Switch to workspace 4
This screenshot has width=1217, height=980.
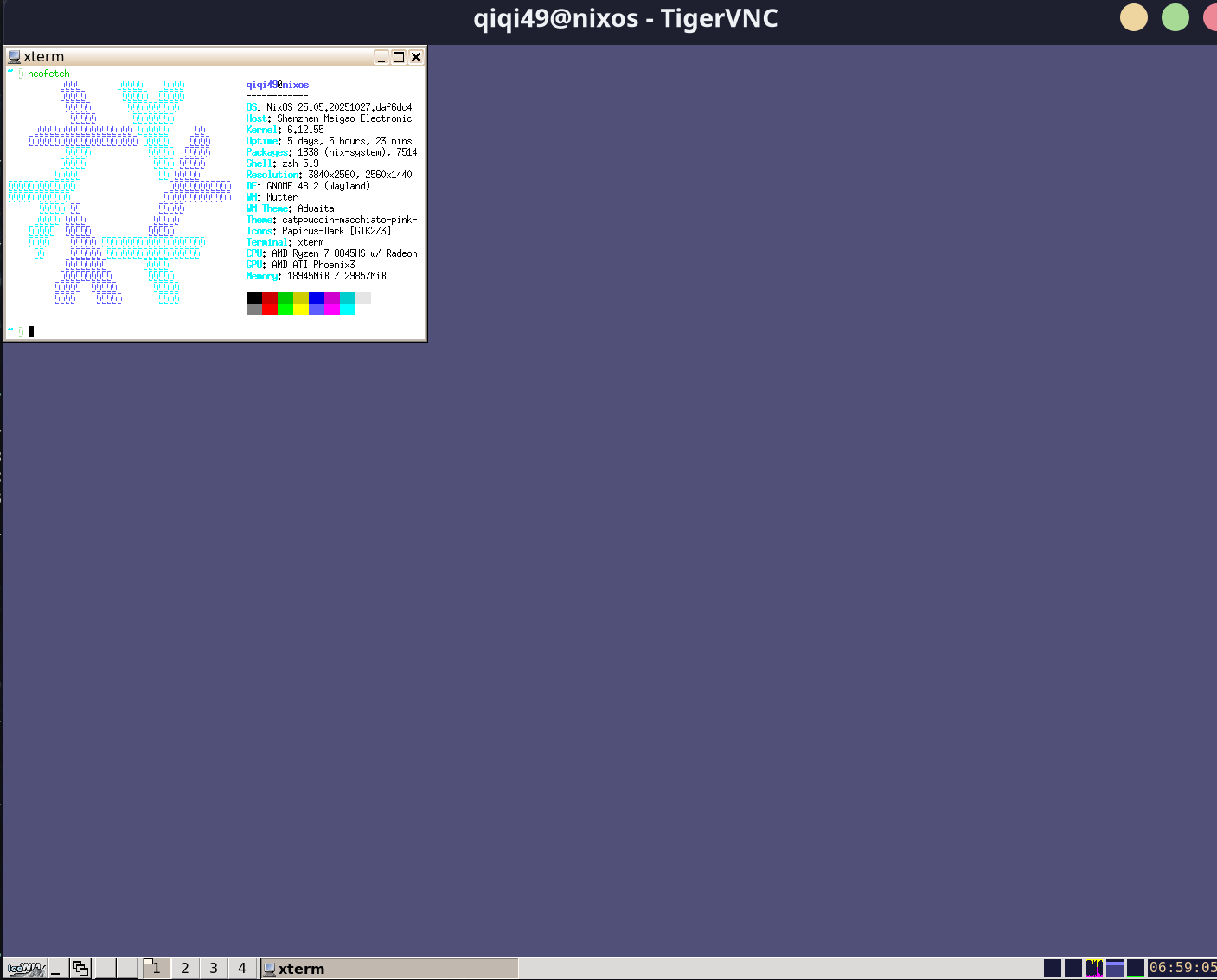(242, 969)
